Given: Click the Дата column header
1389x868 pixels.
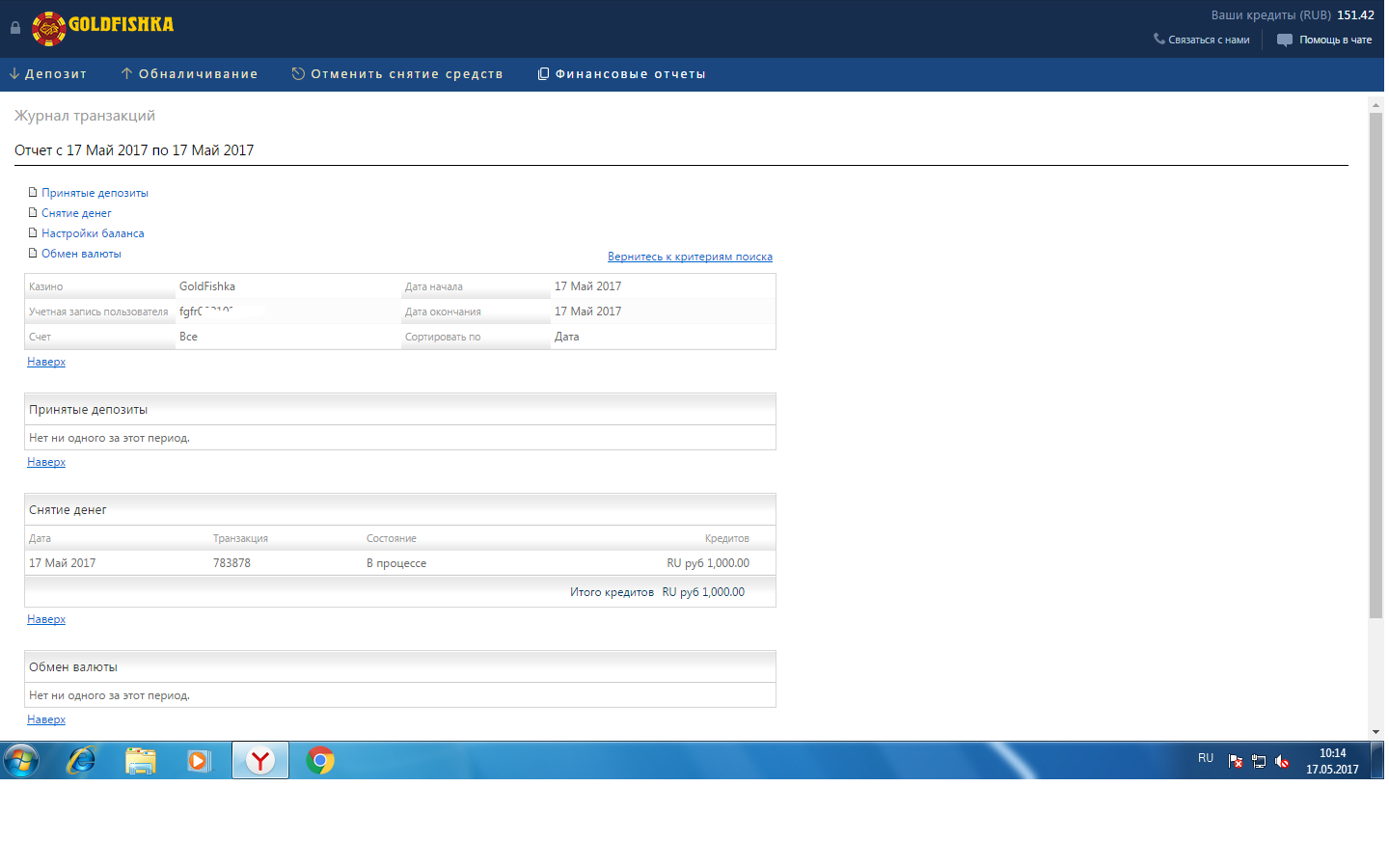Looking at the screenshot, I should pyautogui.click(x=40, y=538).
